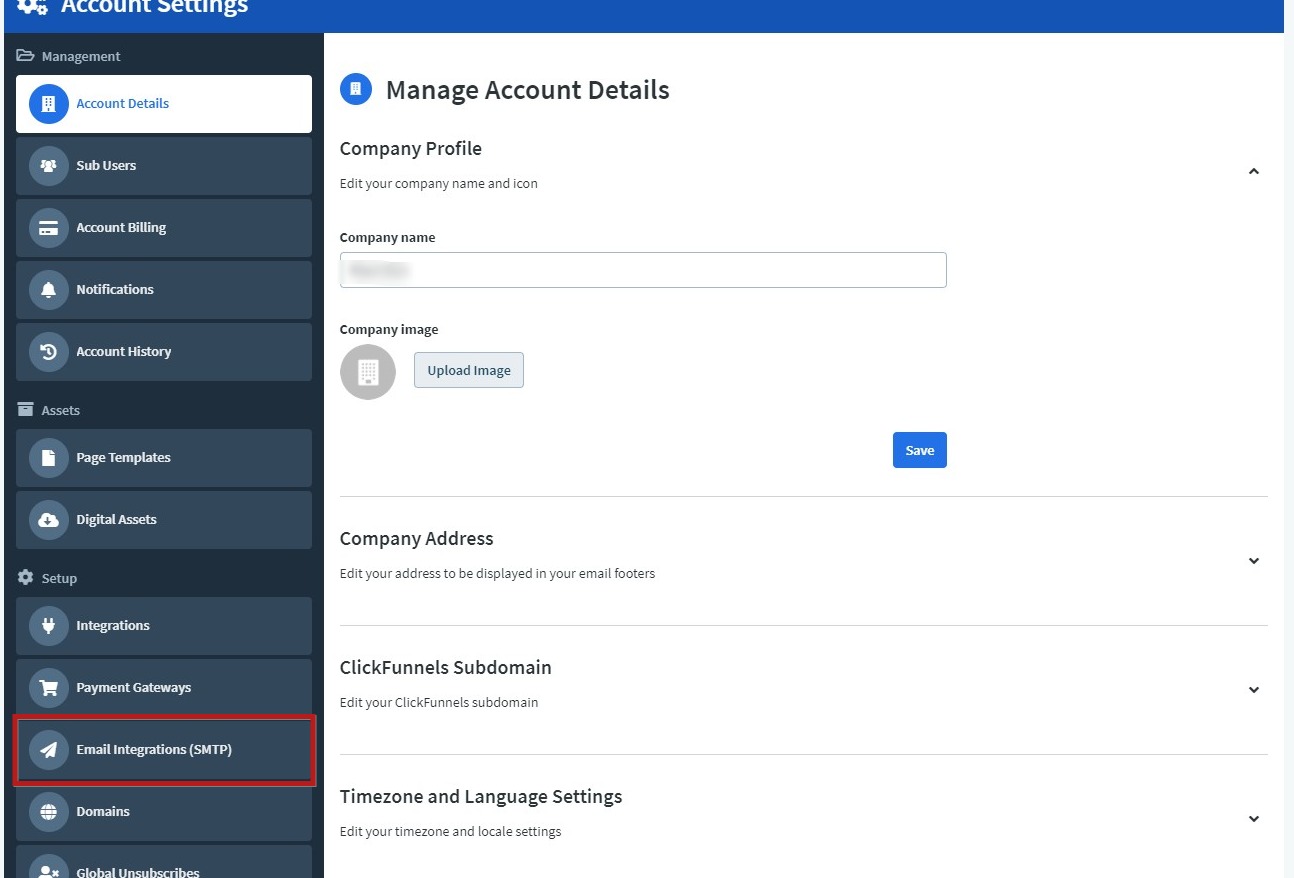This screenshot has height=878, width=1294.
Task: Click the Manage Account Details header icon
Action: pos(356,89)
